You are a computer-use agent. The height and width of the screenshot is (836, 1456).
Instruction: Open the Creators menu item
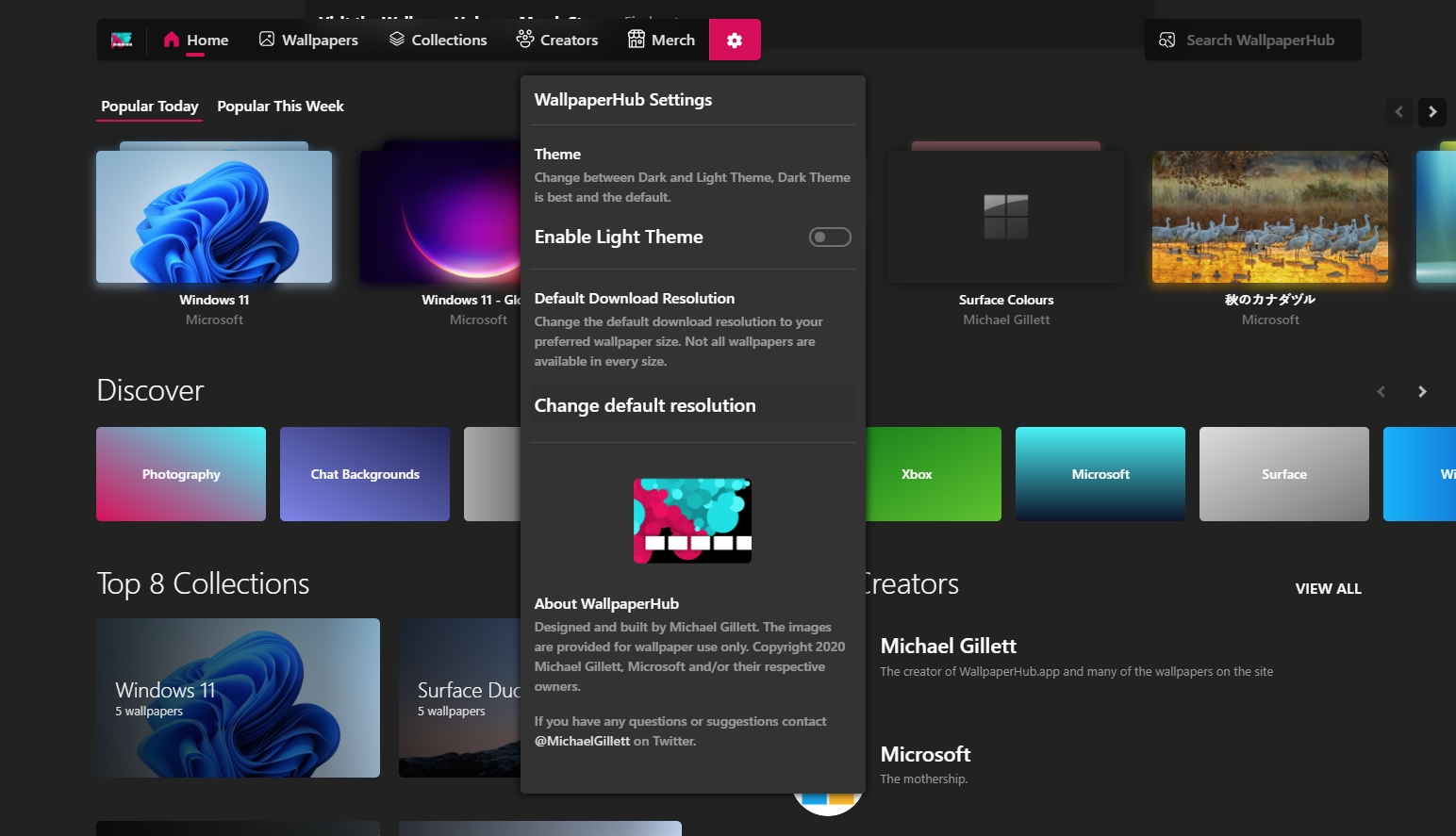click(x=557, y=40)
